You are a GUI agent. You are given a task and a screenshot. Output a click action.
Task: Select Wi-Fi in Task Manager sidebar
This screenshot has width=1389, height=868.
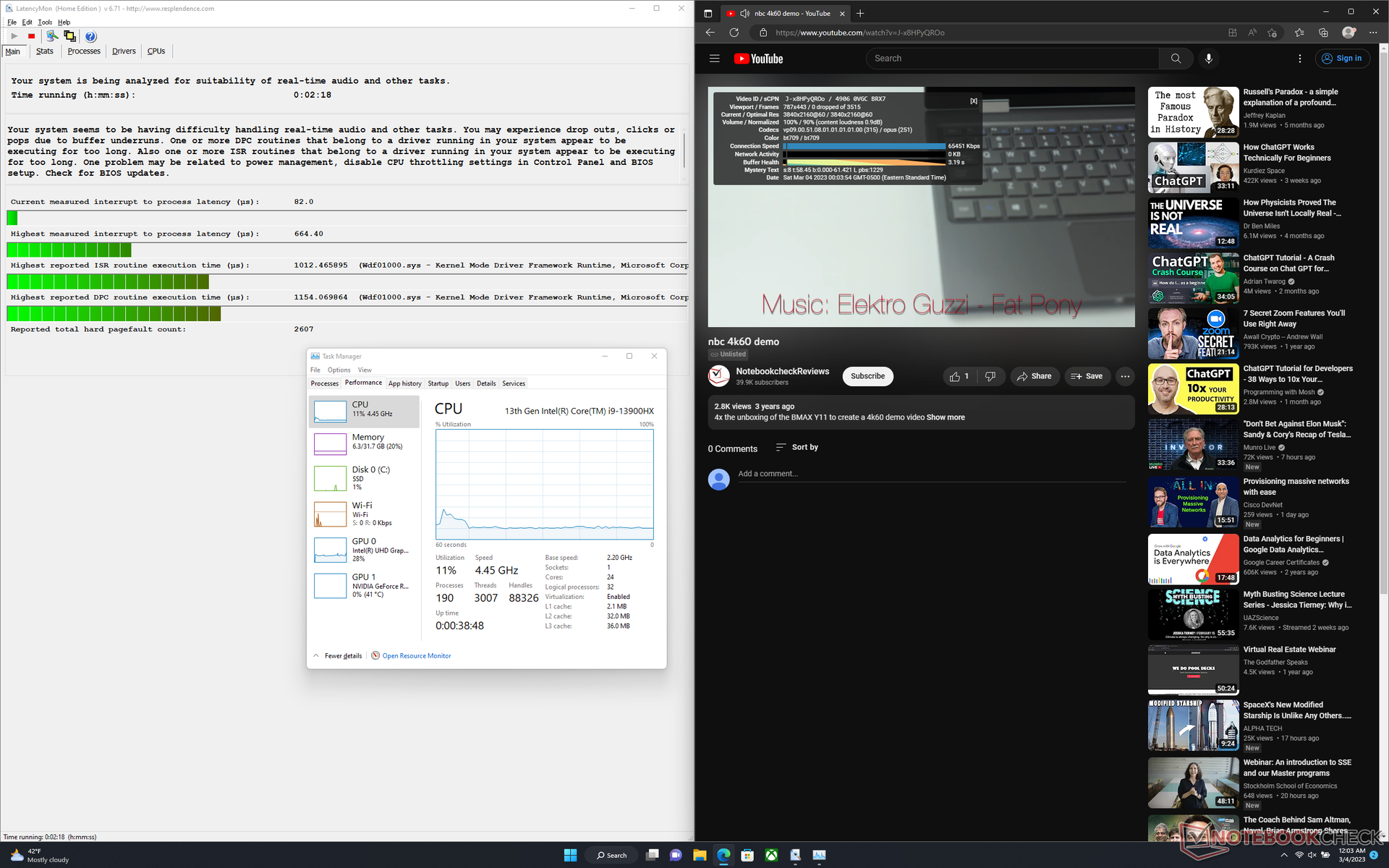pyautogui.click(x=365, y=514)
